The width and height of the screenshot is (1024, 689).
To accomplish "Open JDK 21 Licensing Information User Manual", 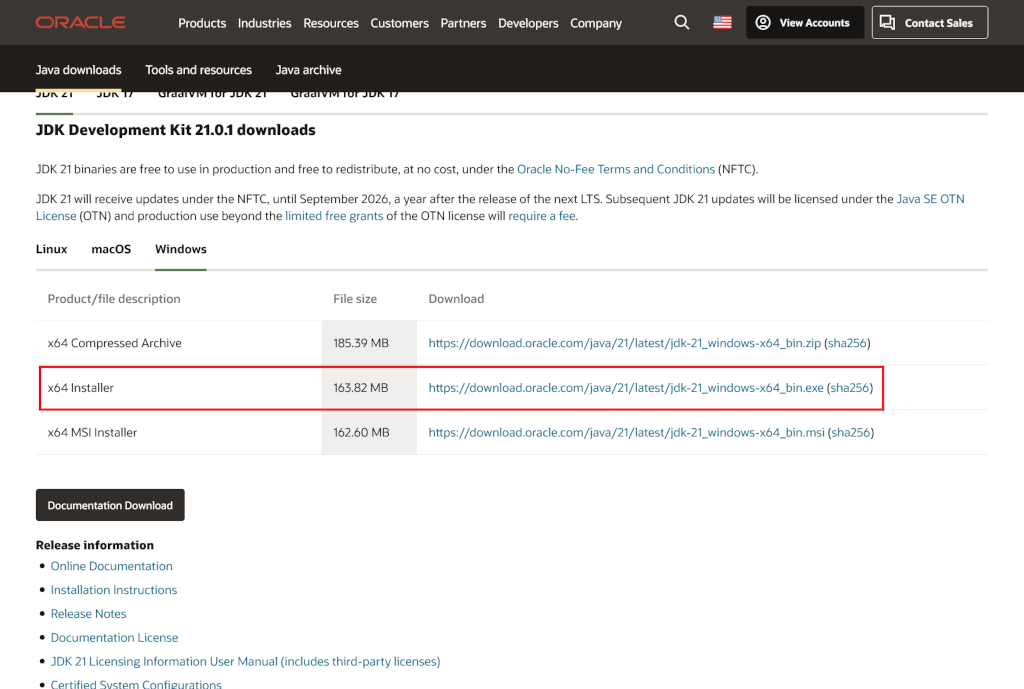I will pos(246,662).
